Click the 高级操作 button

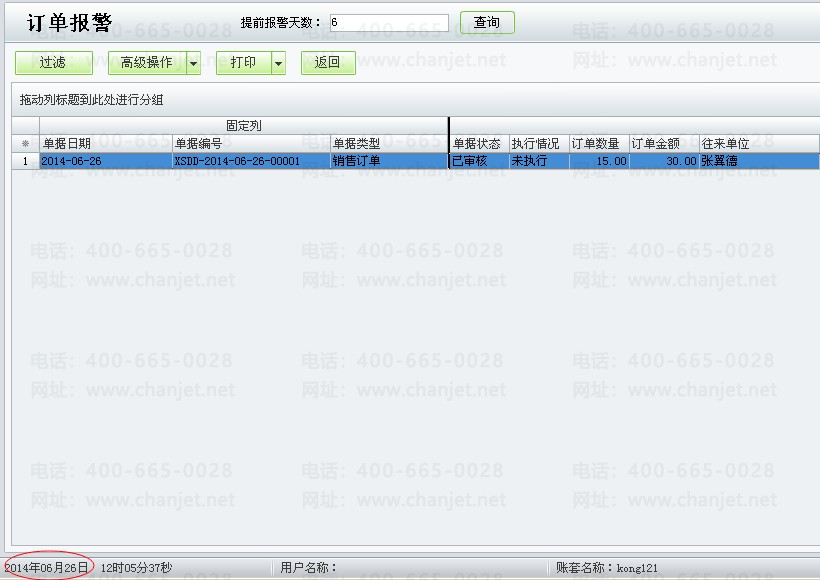pyautogui.click(x=146, y=63)
